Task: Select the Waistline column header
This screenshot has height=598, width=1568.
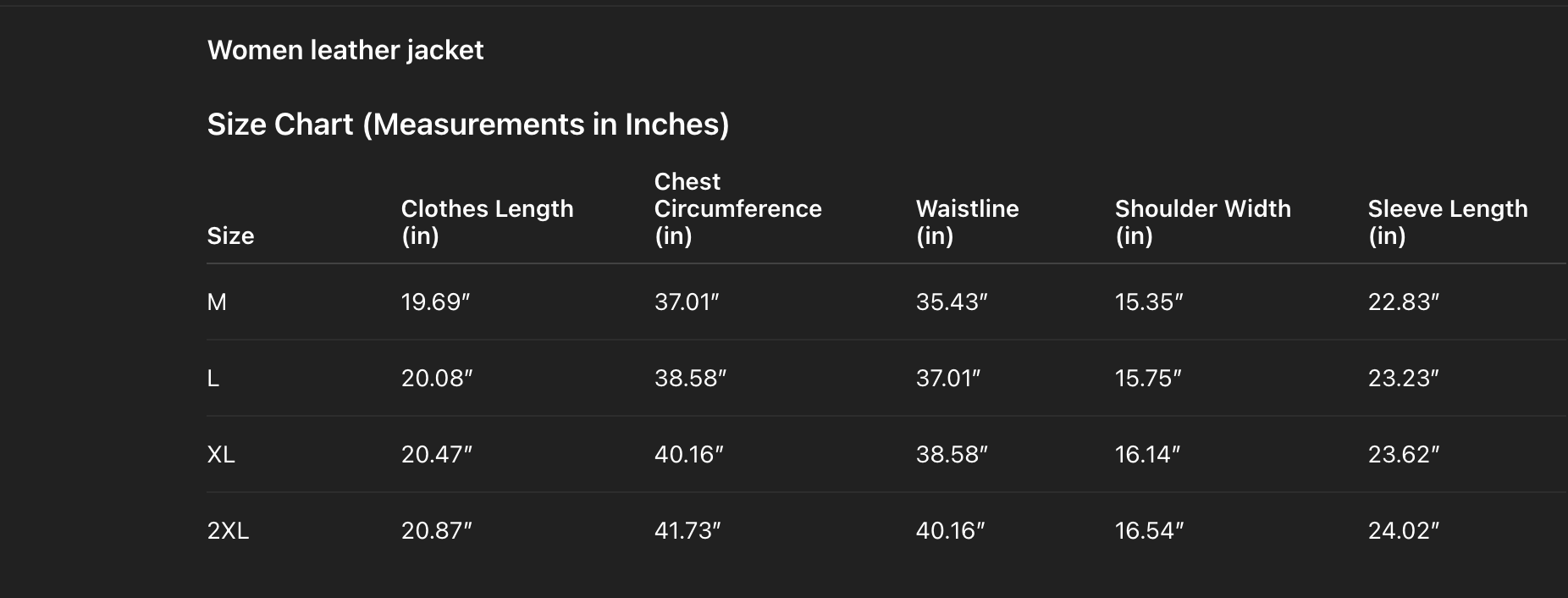Action: 967,222
